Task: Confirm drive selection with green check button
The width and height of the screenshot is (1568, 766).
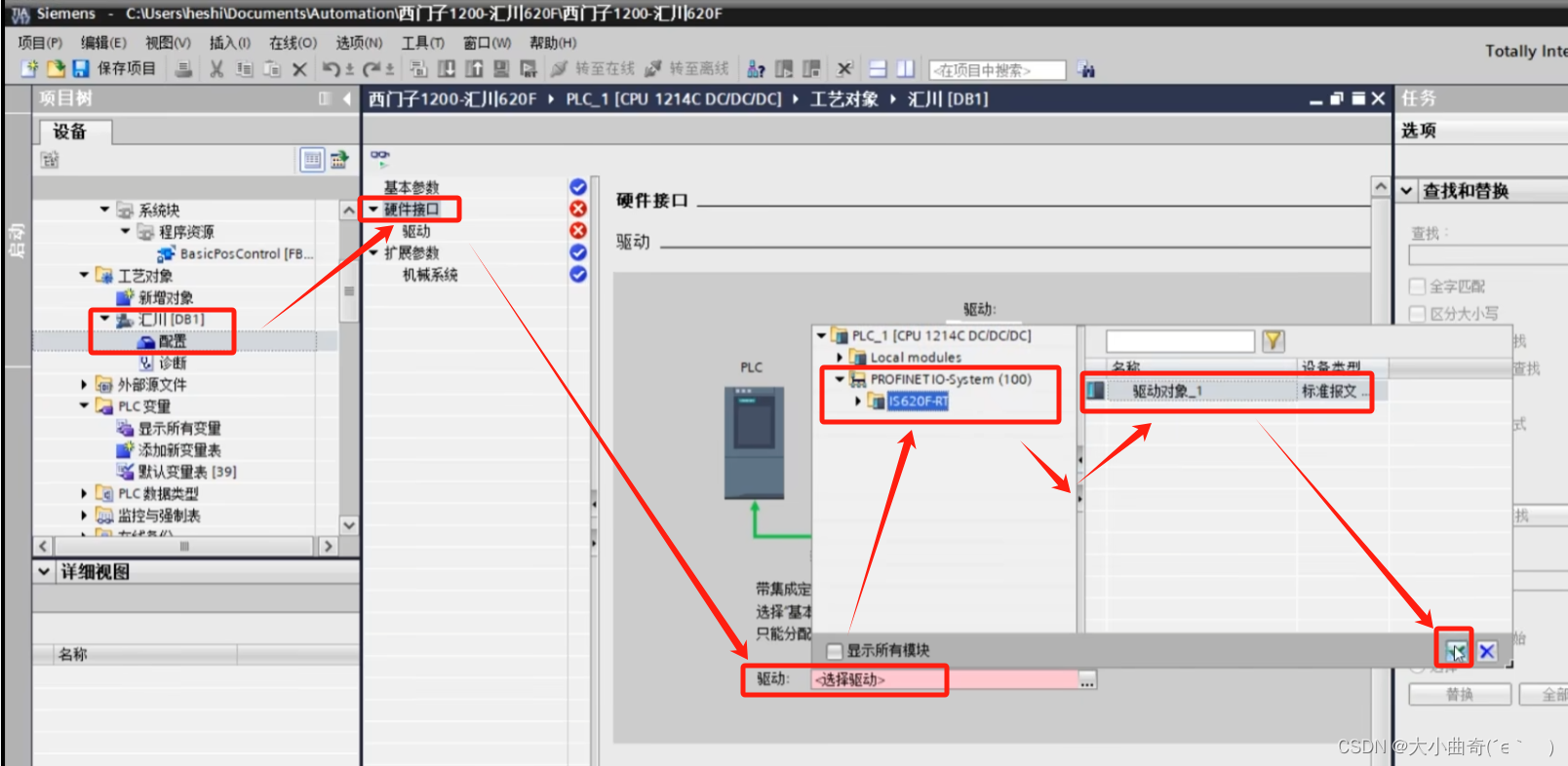Action: pyautogui.click(x=1455, y=651)
